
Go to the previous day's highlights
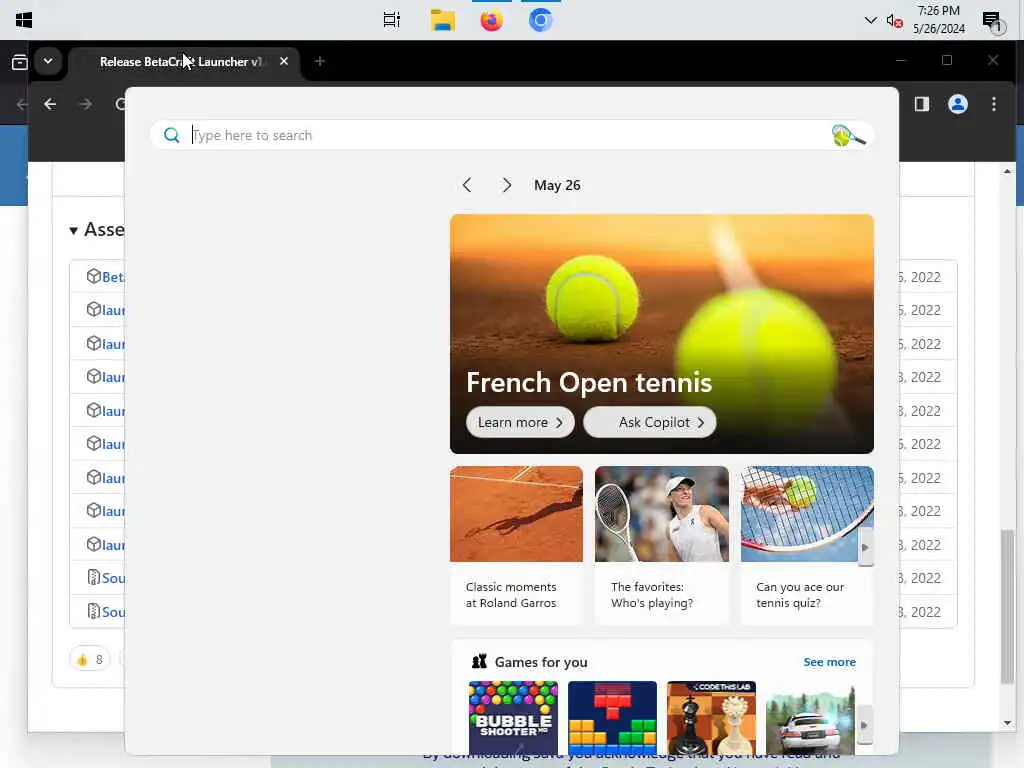click(467, 185)
